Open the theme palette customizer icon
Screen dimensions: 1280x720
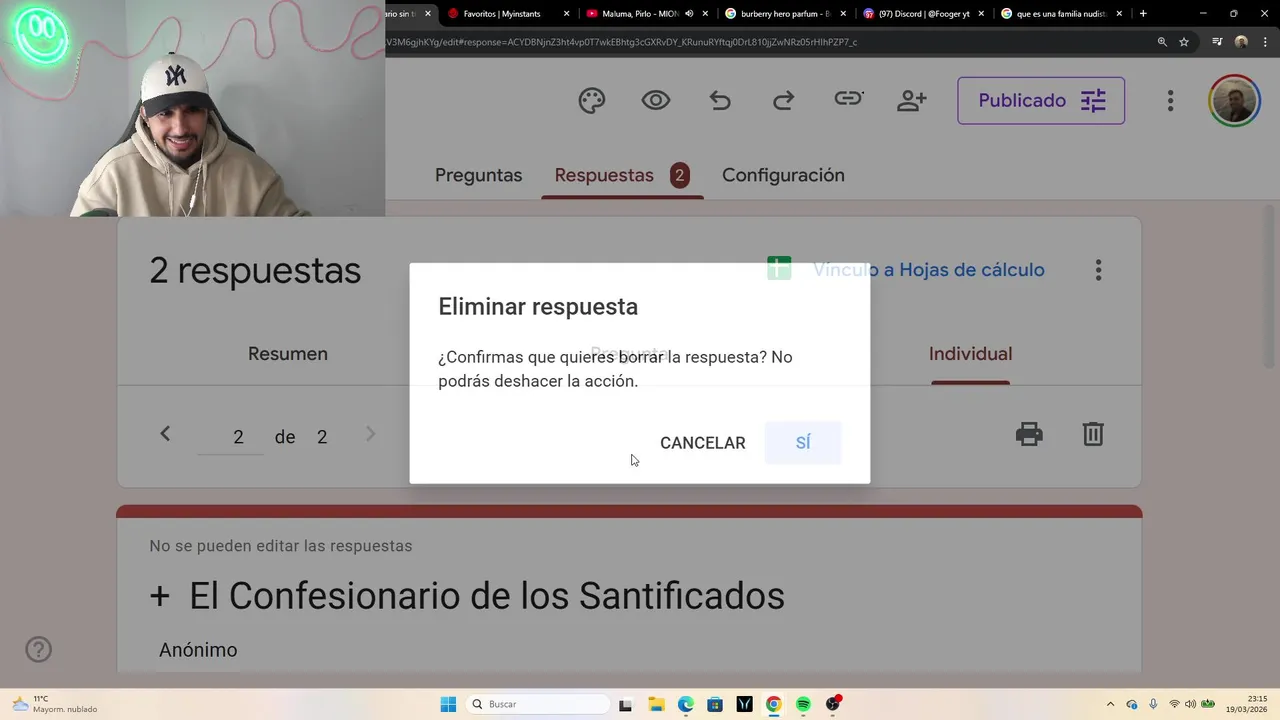click(x=592, y=100)
